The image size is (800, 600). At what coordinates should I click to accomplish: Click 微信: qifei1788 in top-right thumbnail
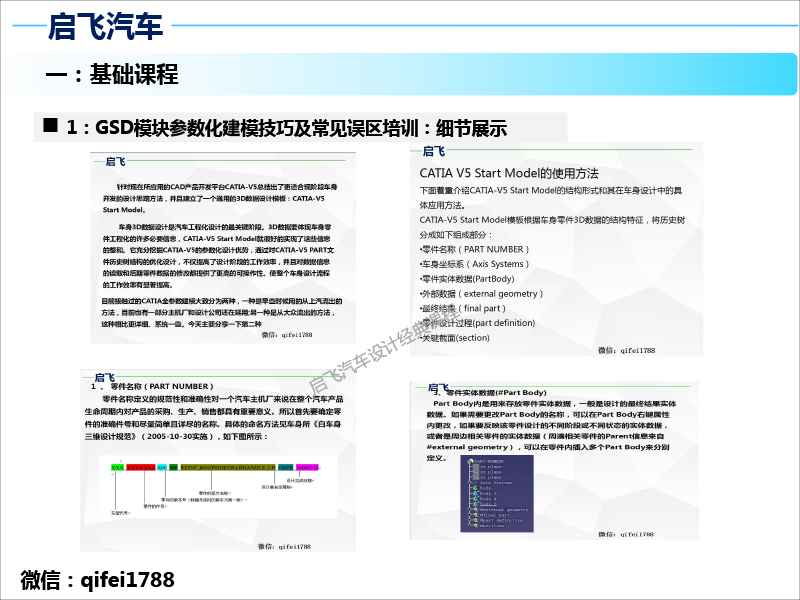[627, 351]
